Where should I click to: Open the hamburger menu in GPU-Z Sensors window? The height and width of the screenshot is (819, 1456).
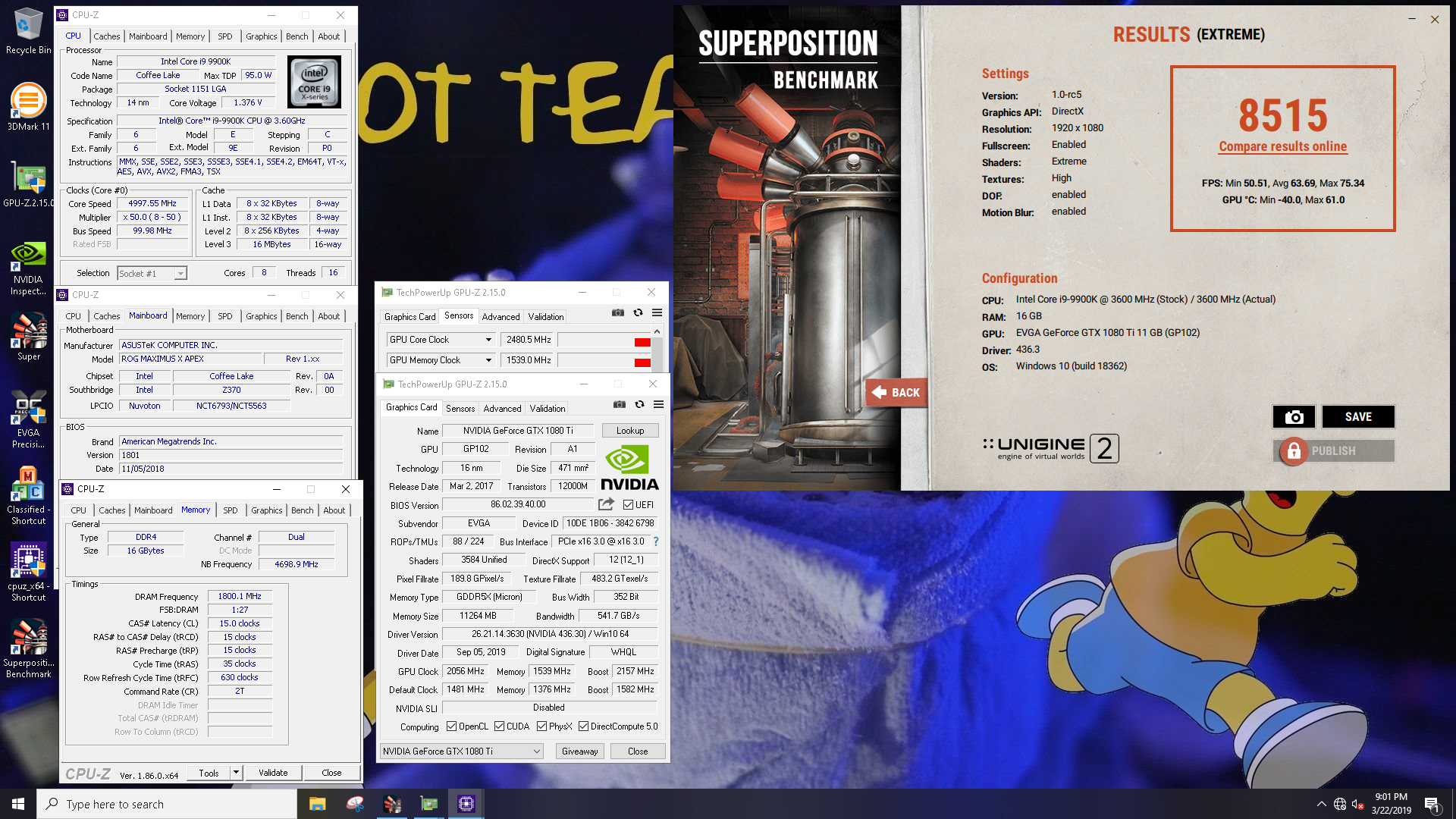pos(657,312)
